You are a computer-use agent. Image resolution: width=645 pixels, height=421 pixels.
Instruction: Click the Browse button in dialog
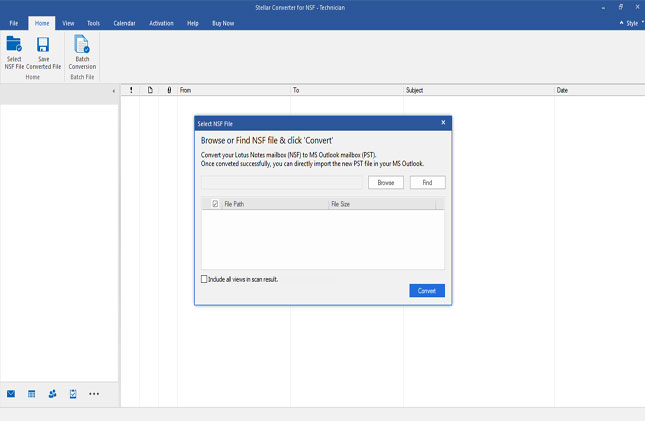pyautogui.click(x=386, y=183)
